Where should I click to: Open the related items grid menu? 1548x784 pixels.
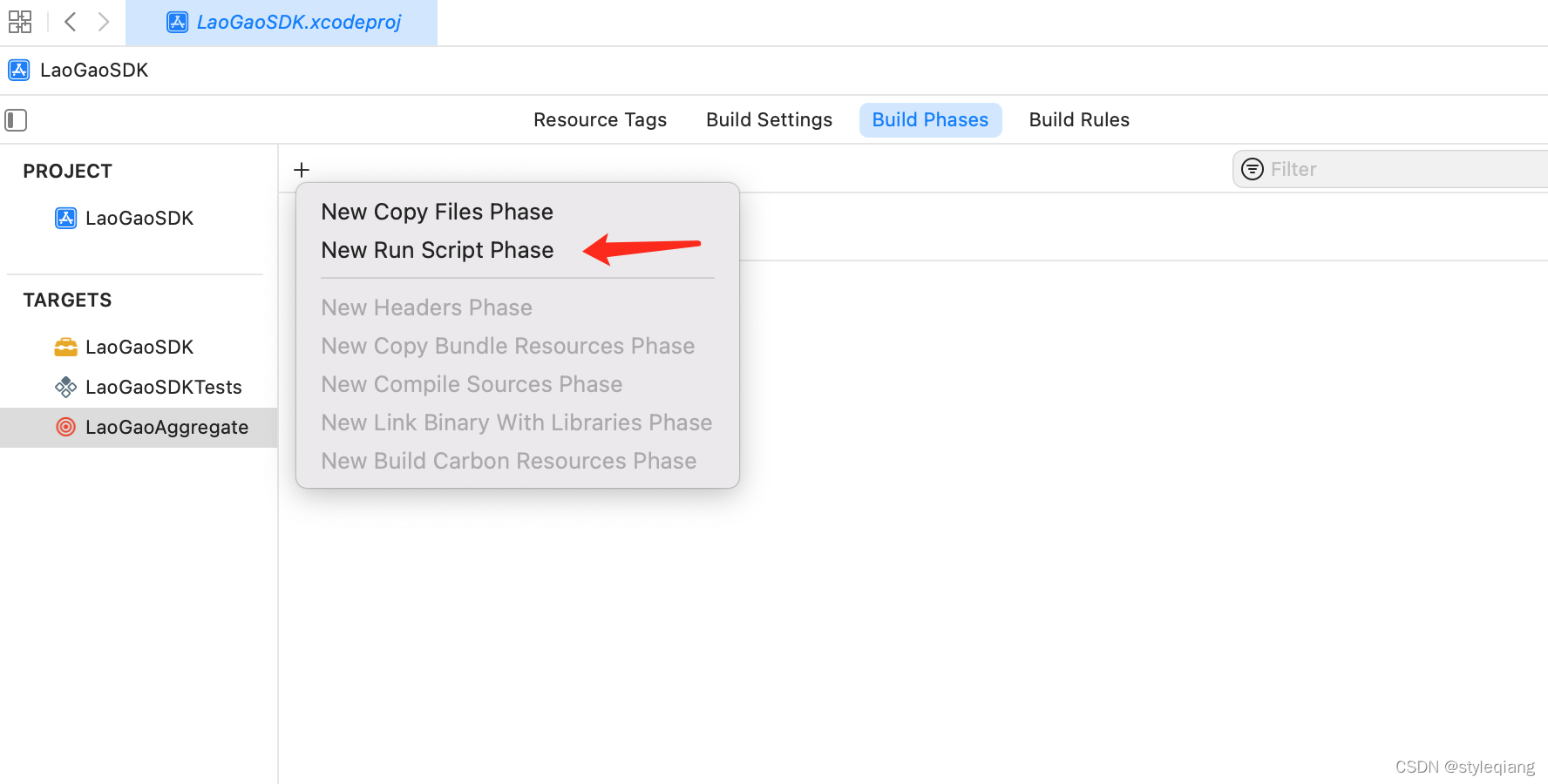click(x=20, y=22)
